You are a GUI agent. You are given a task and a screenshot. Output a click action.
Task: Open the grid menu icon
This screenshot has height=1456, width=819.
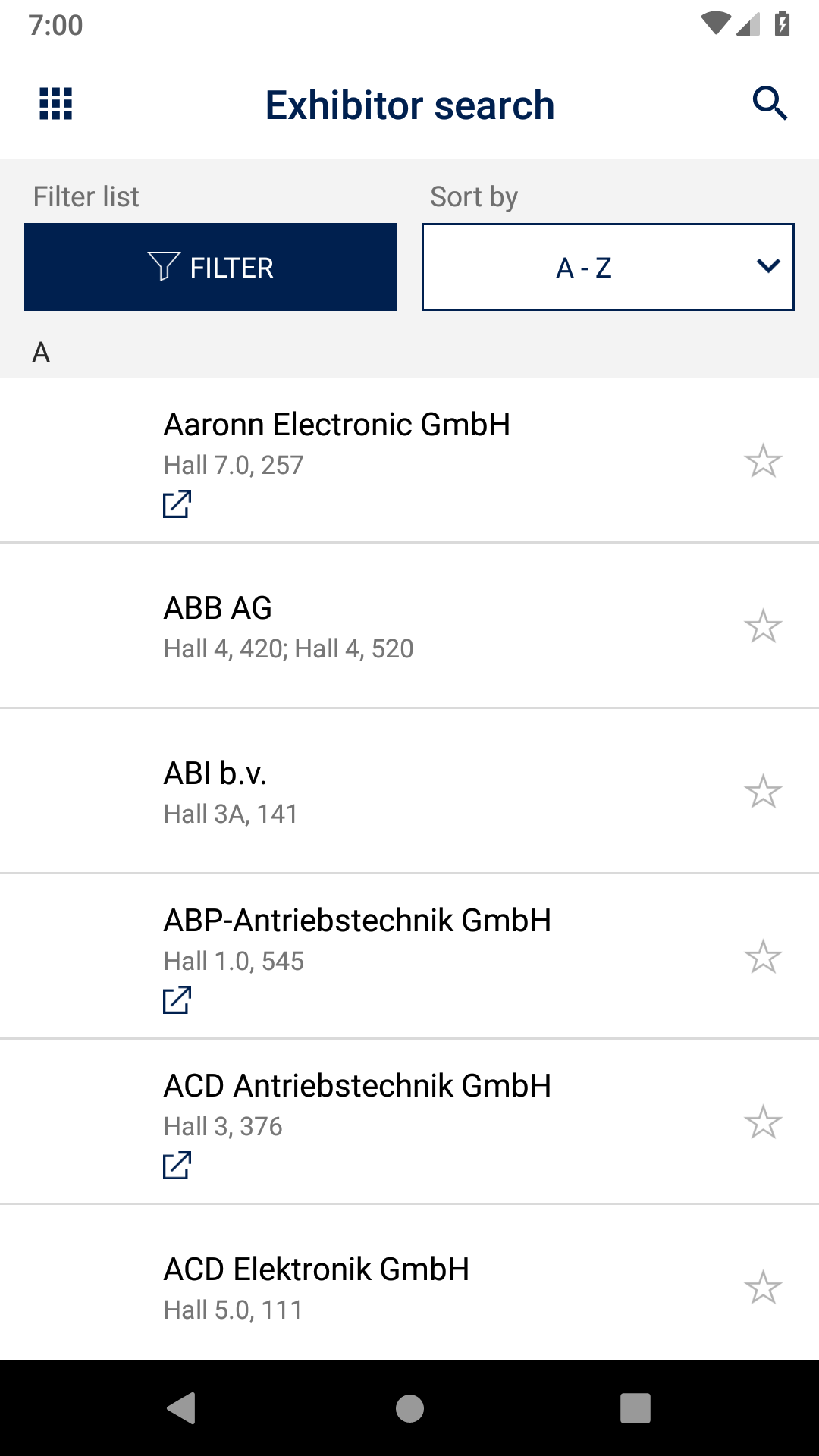pos(56,104)
